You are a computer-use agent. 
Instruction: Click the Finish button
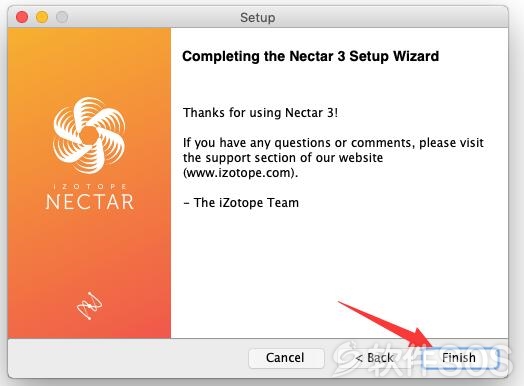pyautogui.click(x=460, y=358)
